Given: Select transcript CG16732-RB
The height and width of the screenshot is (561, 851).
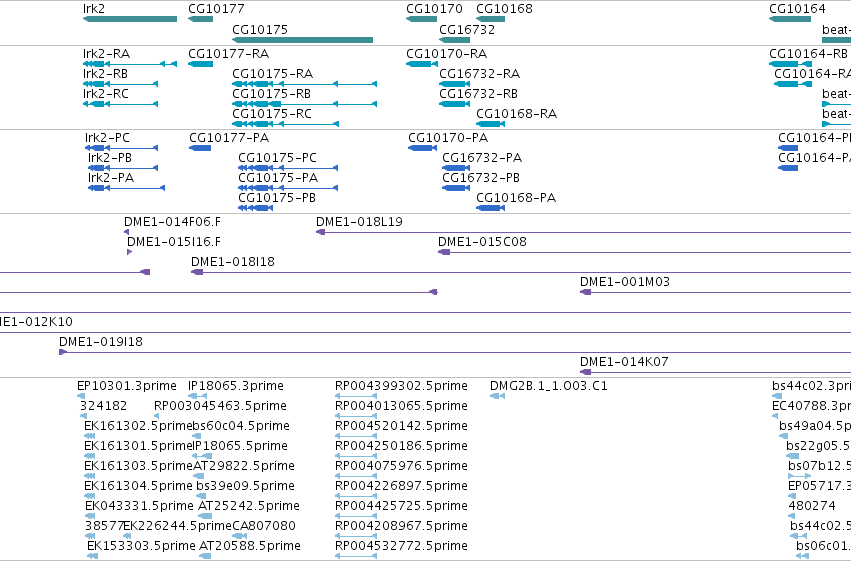Looking at the screenshot, I should pyautogui.click(x=455, y=104).
